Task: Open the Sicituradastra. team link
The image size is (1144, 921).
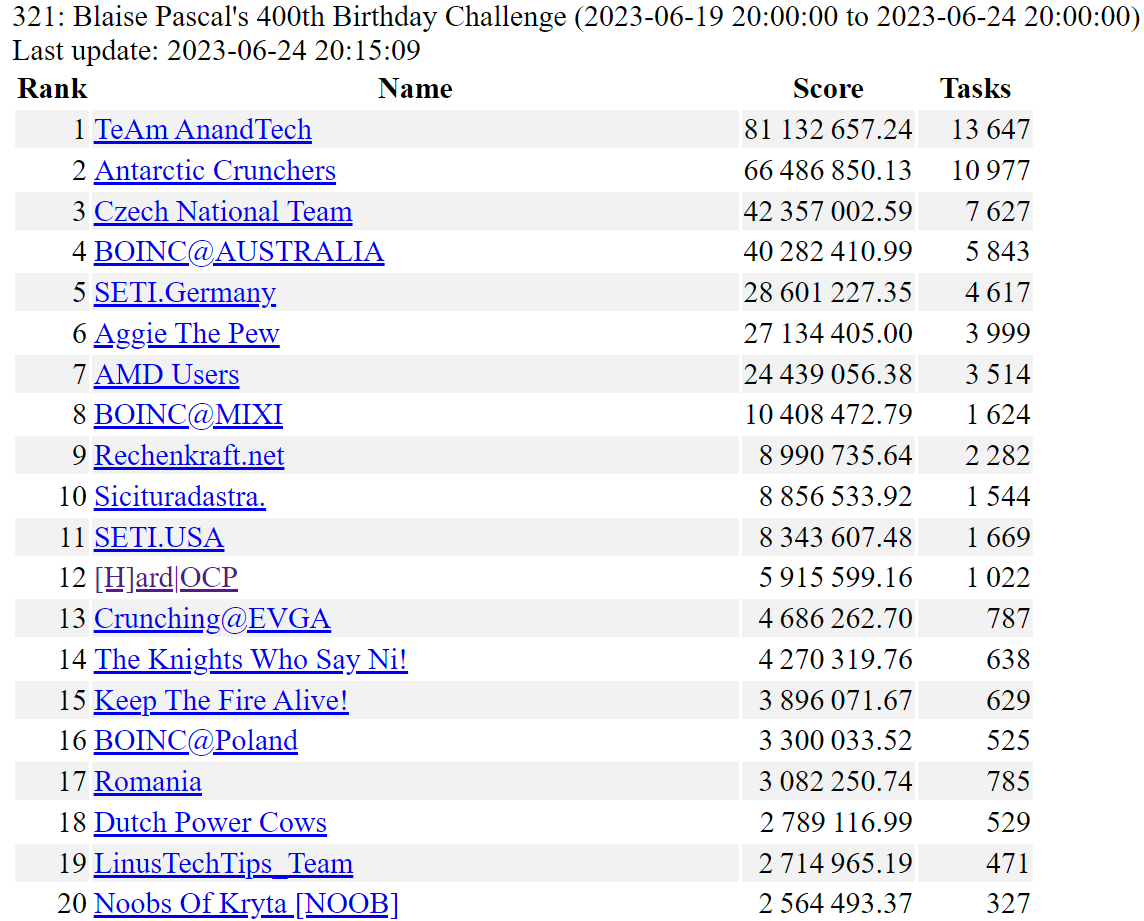Action: [x=180, y=497]
